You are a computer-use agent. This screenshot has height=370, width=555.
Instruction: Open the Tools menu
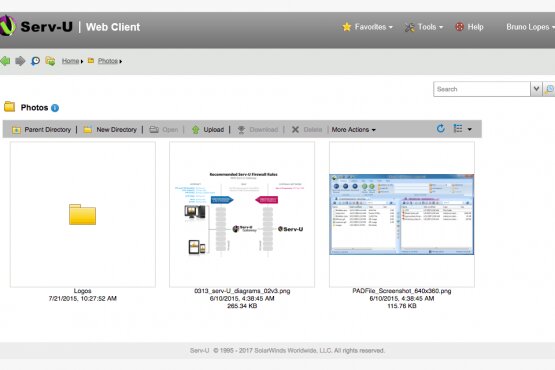424,27
